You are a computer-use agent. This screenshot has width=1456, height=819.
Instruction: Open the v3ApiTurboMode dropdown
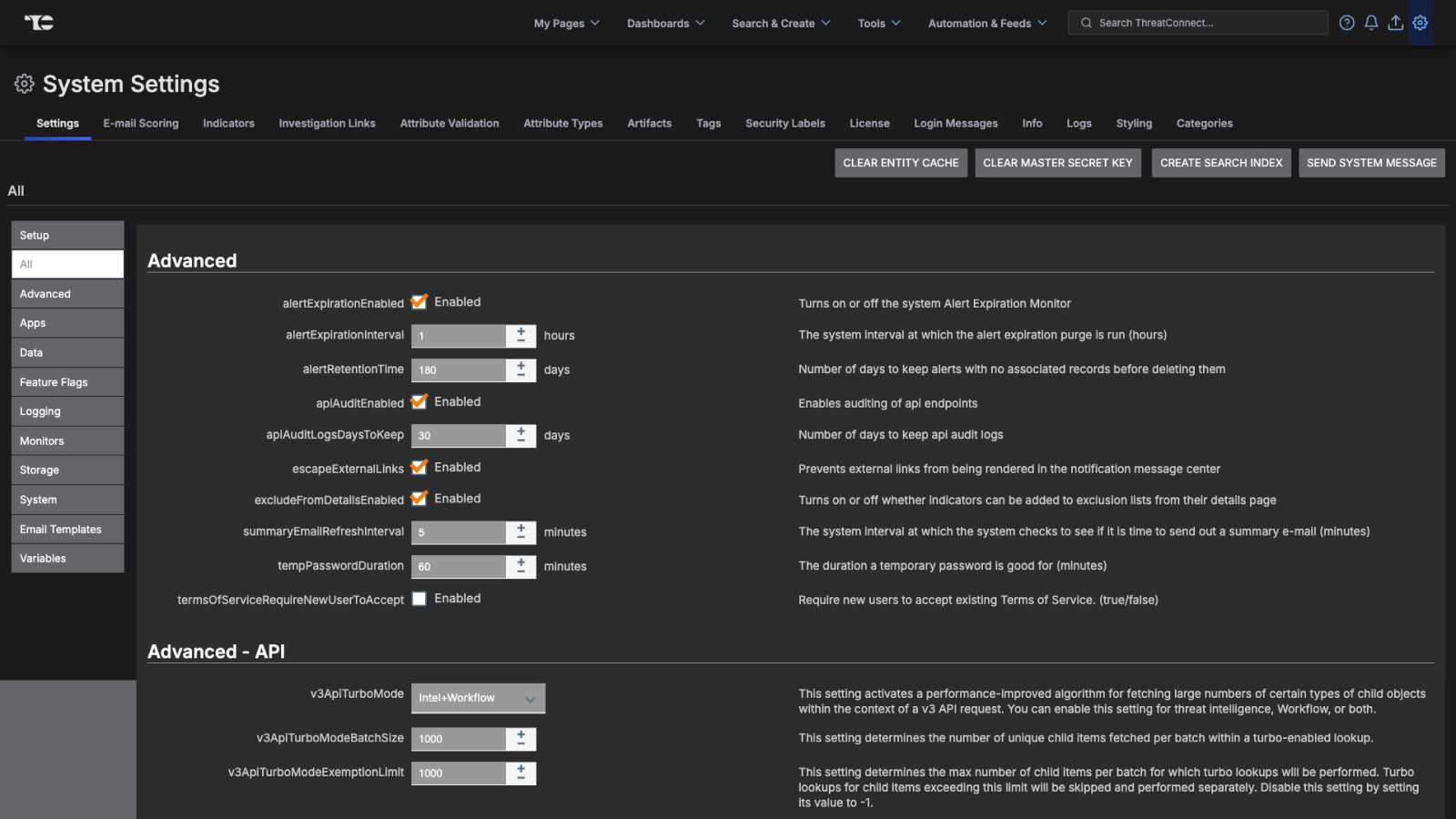pos(478,698)
